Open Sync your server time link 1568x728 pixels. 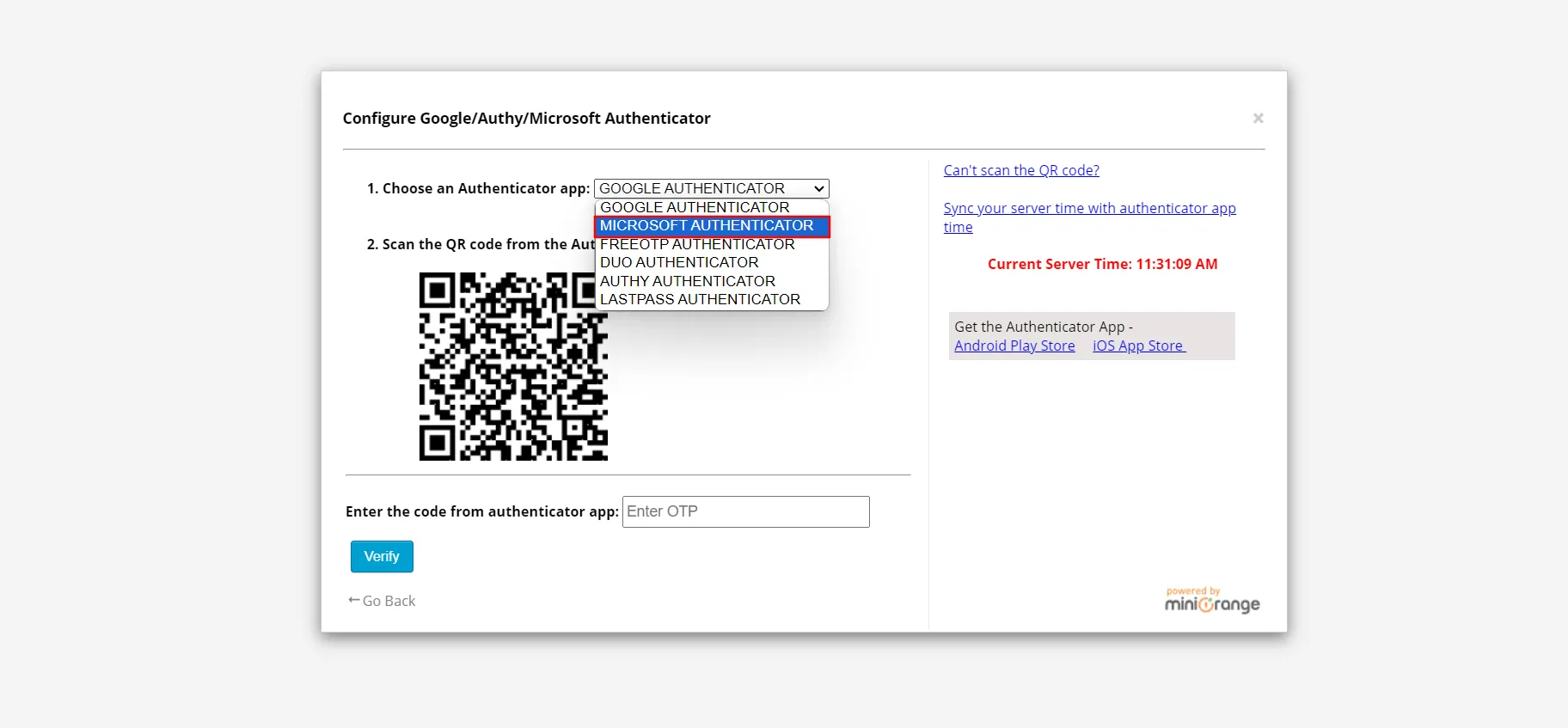coord(1089,217)
